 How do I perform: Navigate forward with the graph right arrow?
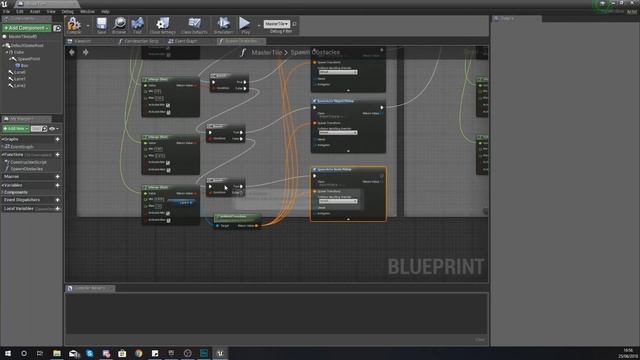click(x=85, y=52)
